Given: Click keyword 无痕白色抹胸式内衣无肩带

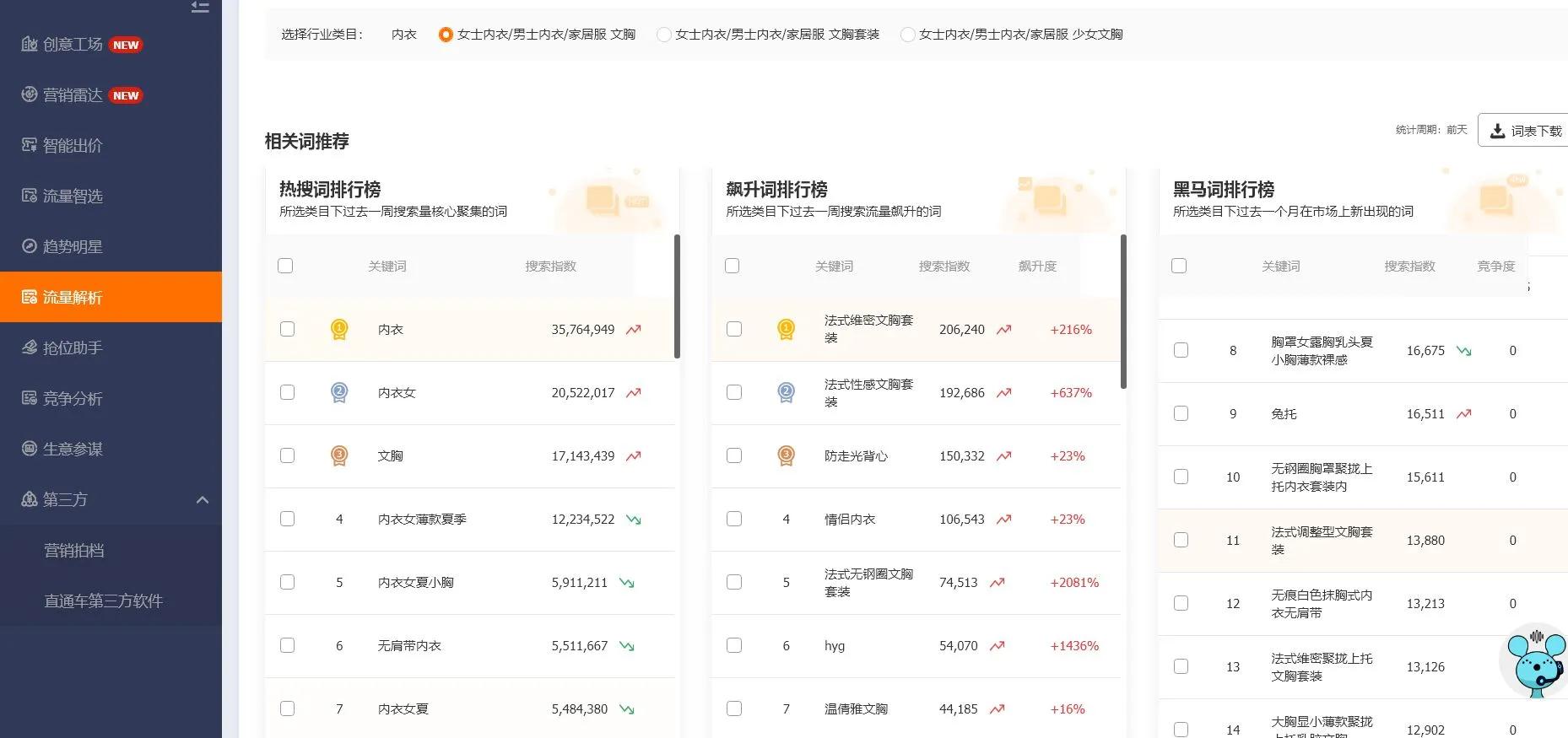Looking at the screenshot, I should tap(1322, 604).
